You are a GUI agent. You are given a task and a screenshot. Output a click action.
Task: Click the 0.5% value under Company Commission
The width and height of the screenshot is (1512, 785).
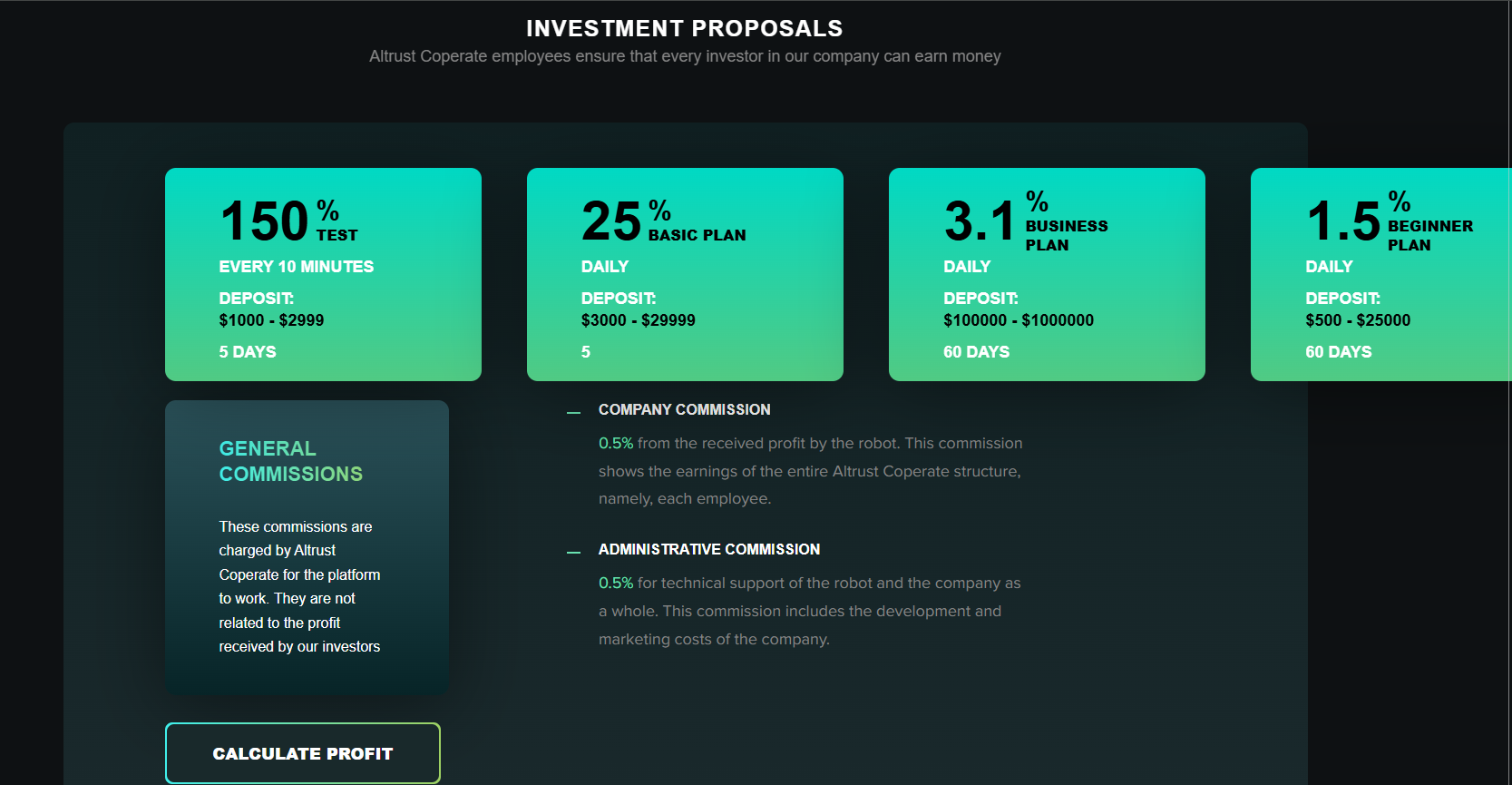point(615,444)
